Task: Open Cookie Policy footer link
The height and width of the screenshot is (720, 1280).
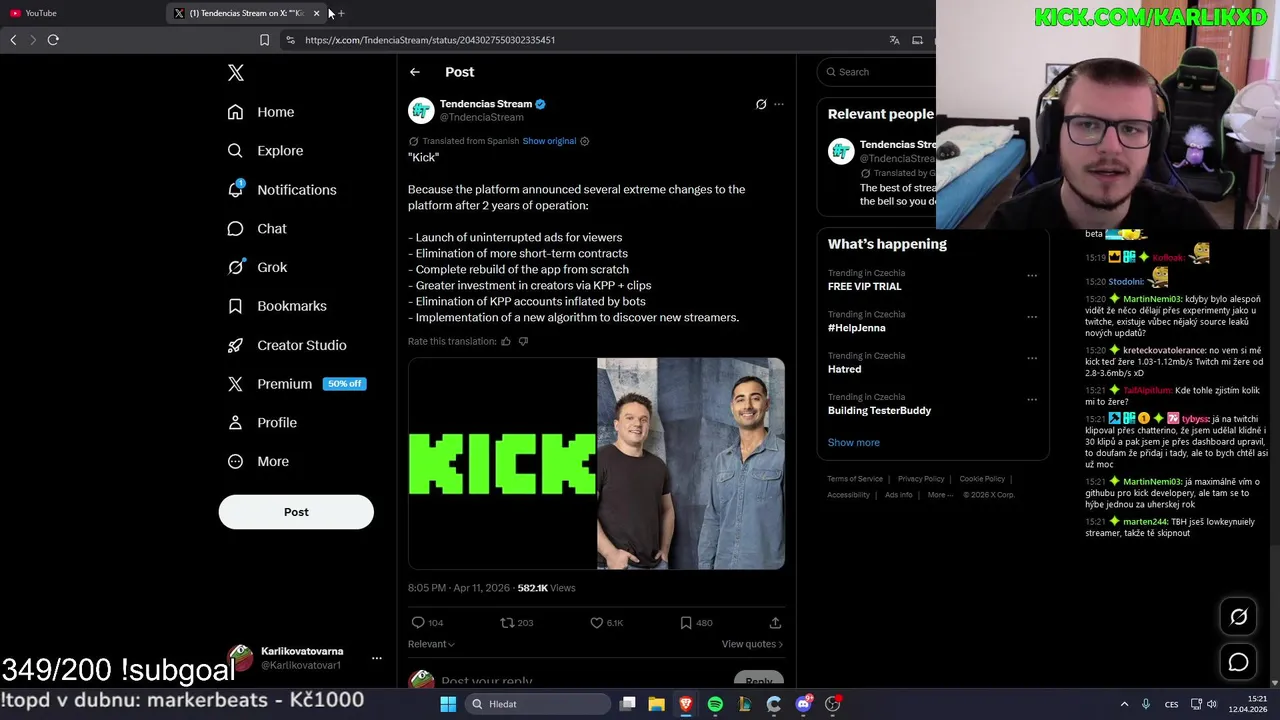Action: coord(982,479)
